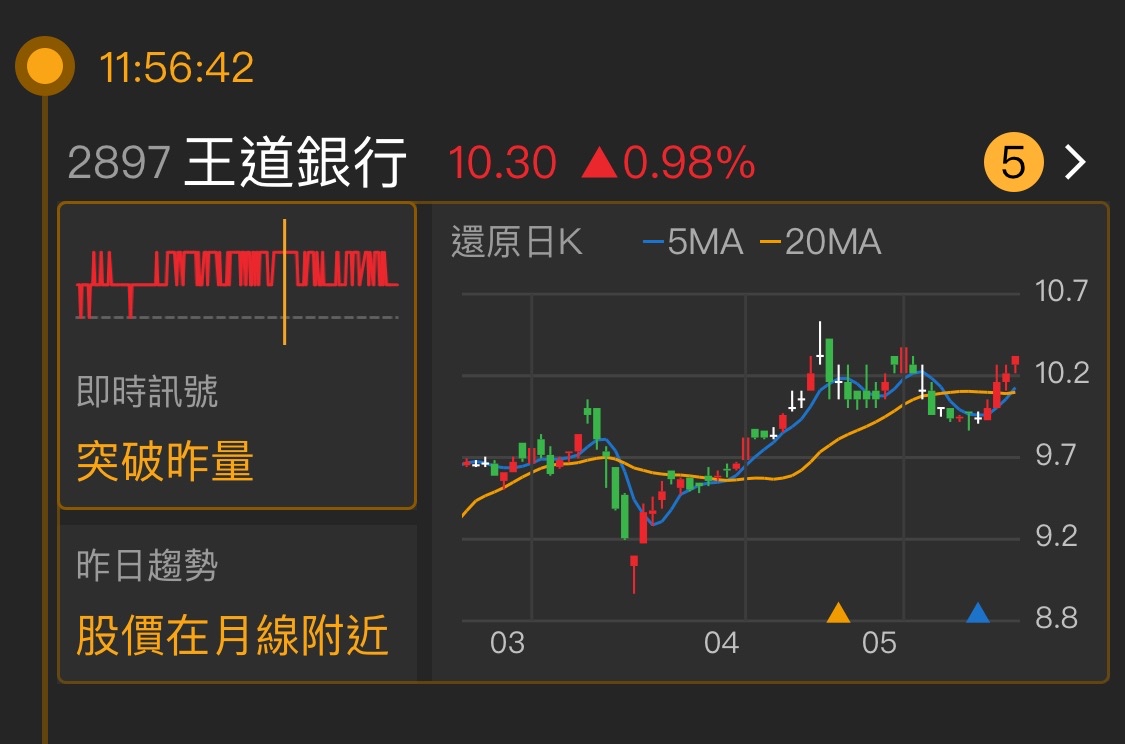
Task: Click the orange cursor line in the signal chart
Action: (283, 278)
